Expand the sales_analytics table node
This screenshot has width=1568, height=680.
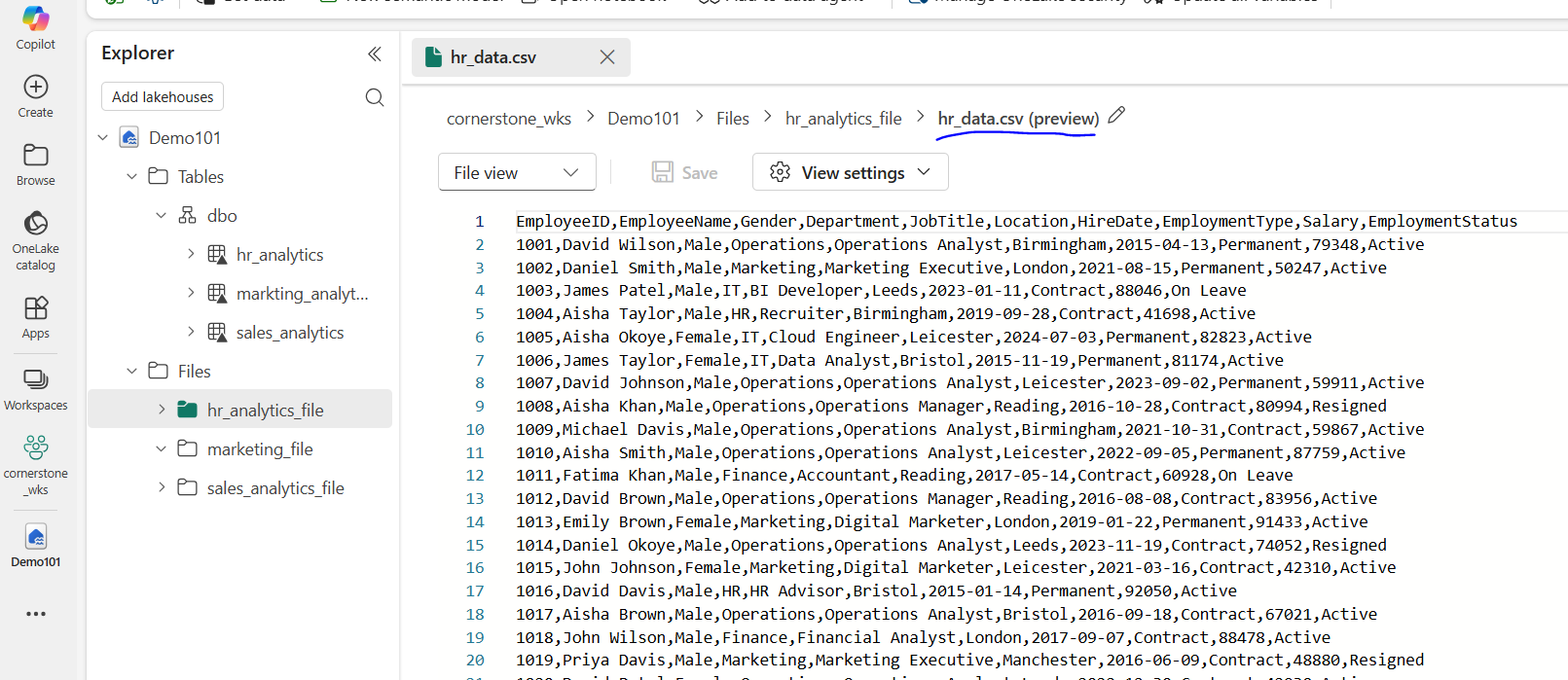pyautogui.click(x=191, y=332)
